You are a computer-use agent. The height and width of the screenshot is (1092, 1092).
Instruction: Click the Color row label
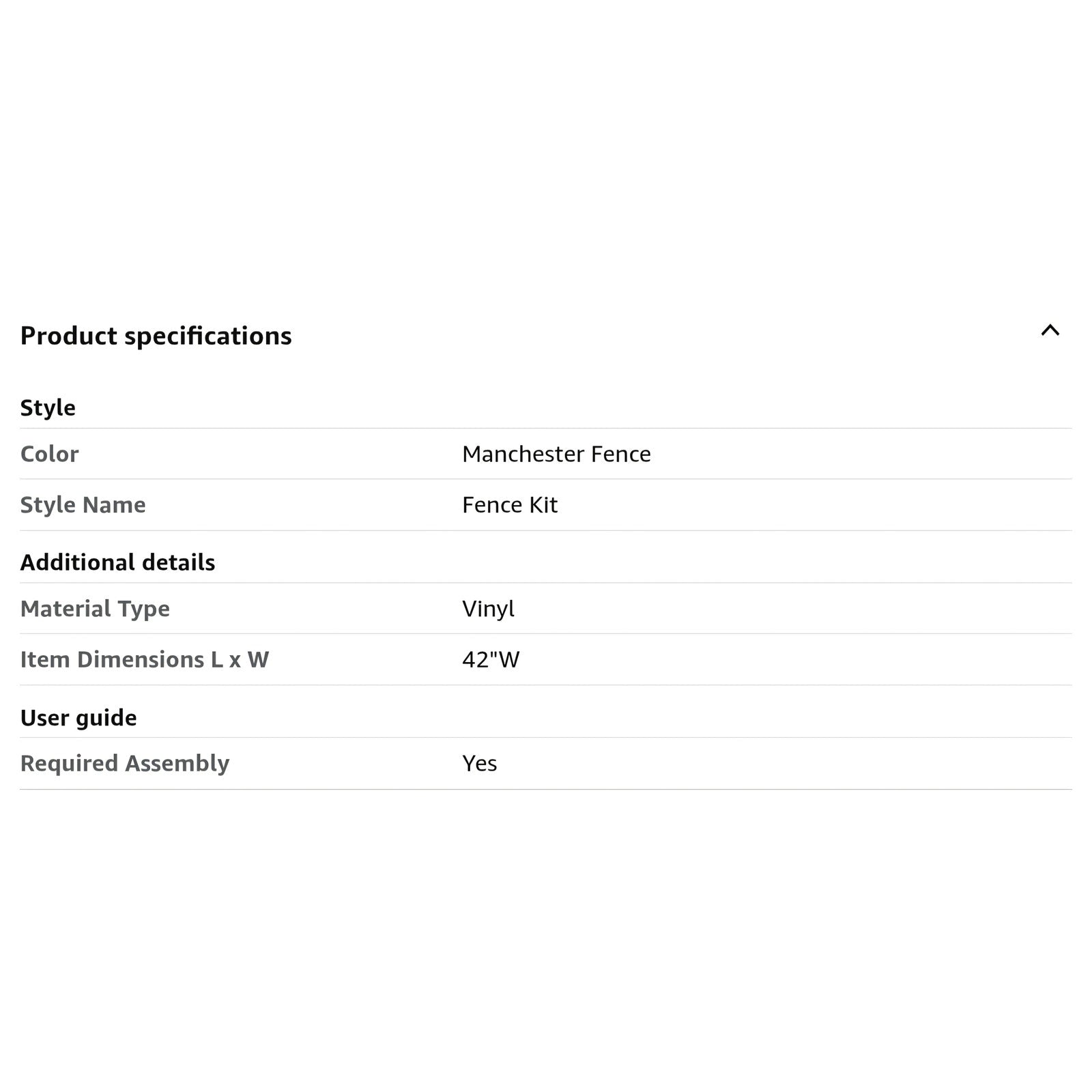49,454
